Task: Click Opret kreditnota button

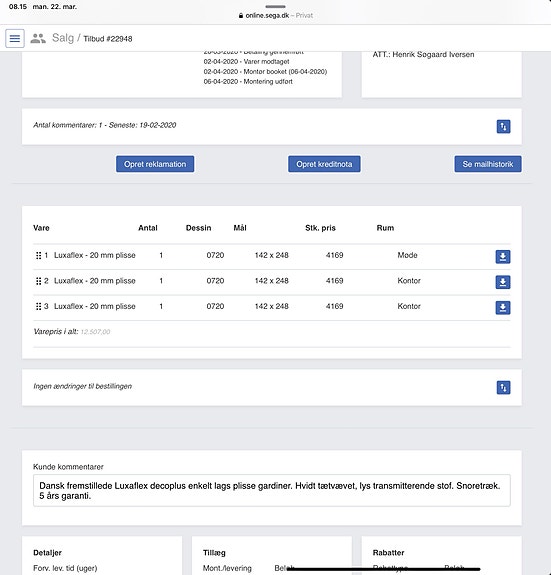Action: point(324,164)
